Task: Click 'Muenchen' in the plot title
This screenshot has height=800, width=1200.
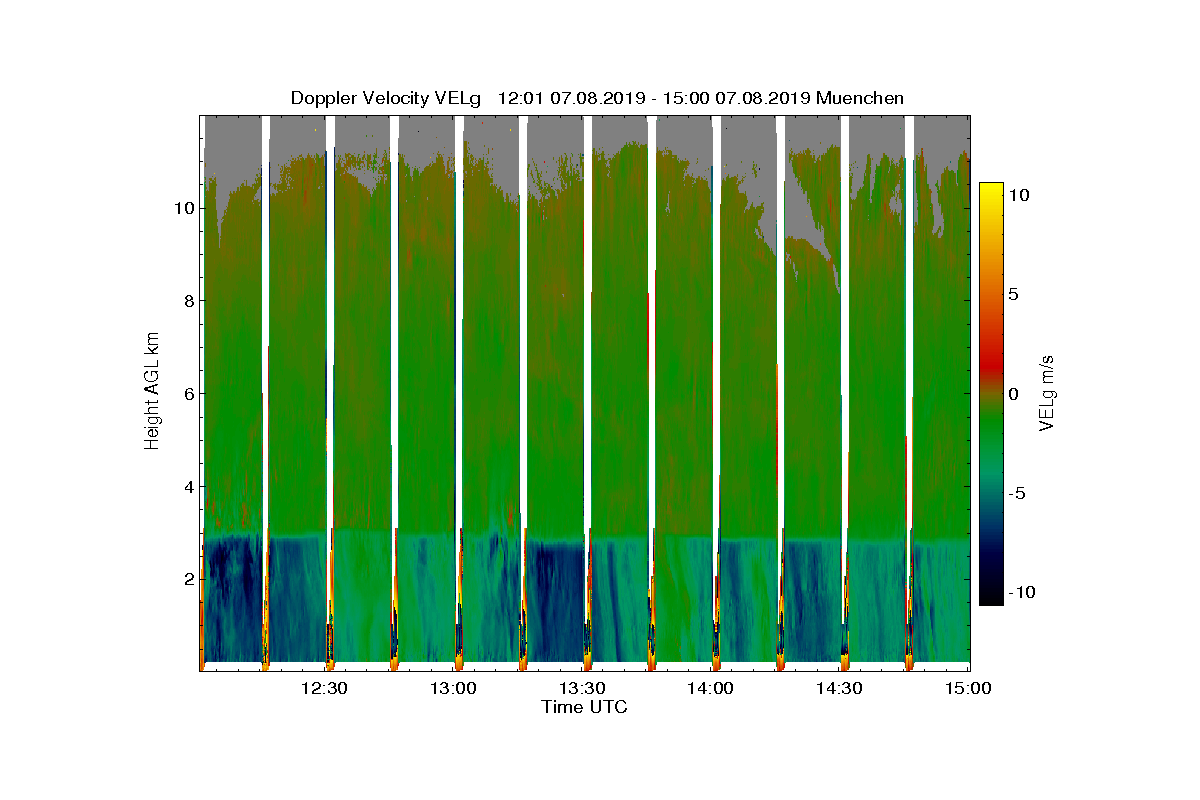Action: click(861, 98)
